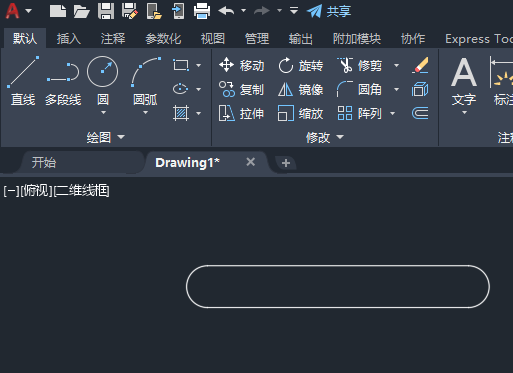
Task: Select the 阵列 array tool
Action: coord(359,113)
